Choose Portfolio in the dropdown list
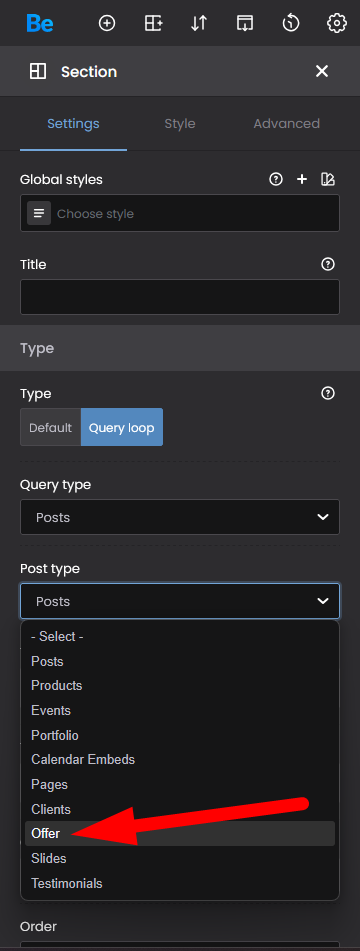The width and height of the screenshot is (360, 951). [x=180, y=735]
